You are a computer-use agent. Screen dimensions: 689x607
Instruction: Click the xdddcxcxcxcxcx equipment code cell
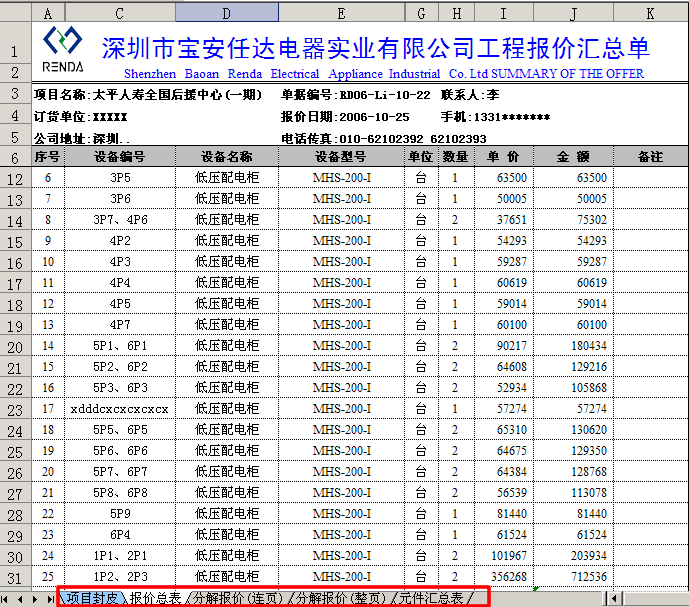pos(120,409)
